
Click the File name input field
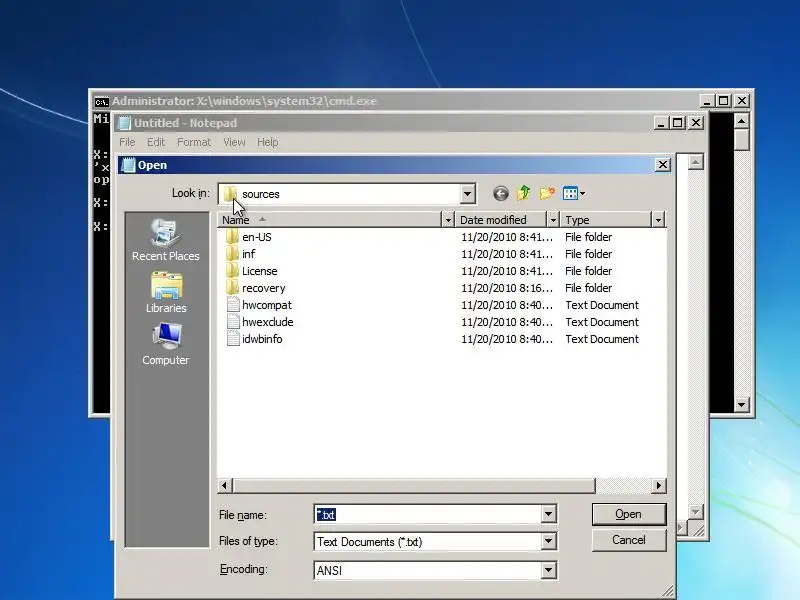coord(428,514)
